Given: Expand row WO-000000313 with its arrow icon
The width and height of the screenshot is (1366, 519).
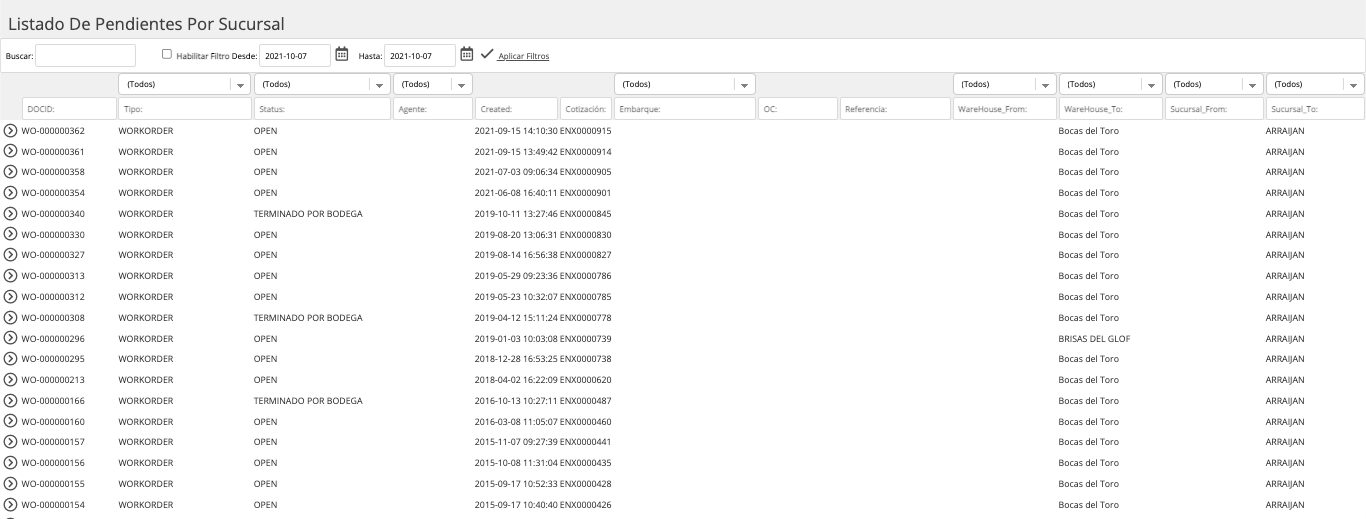Looking at the screenshot, I should [x=10, y=276].
